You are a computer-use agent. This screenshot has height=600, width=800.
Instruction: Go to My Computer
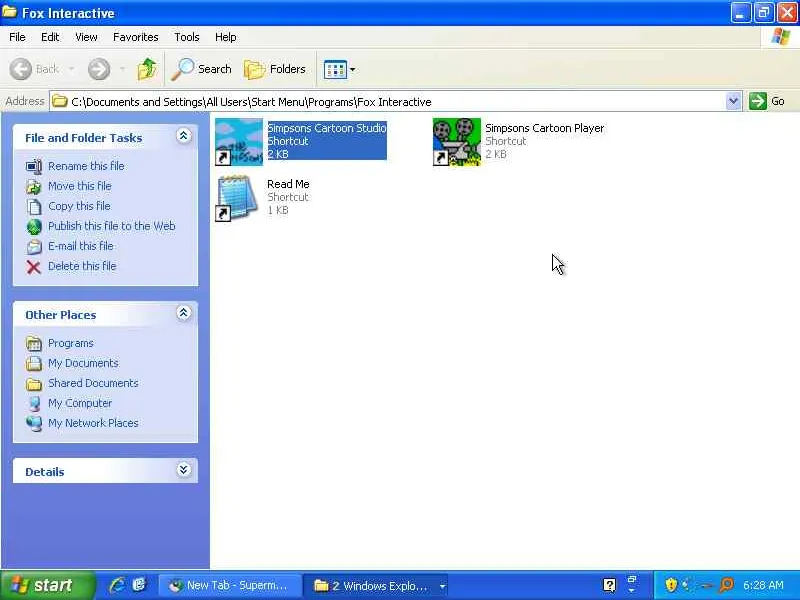80,403
